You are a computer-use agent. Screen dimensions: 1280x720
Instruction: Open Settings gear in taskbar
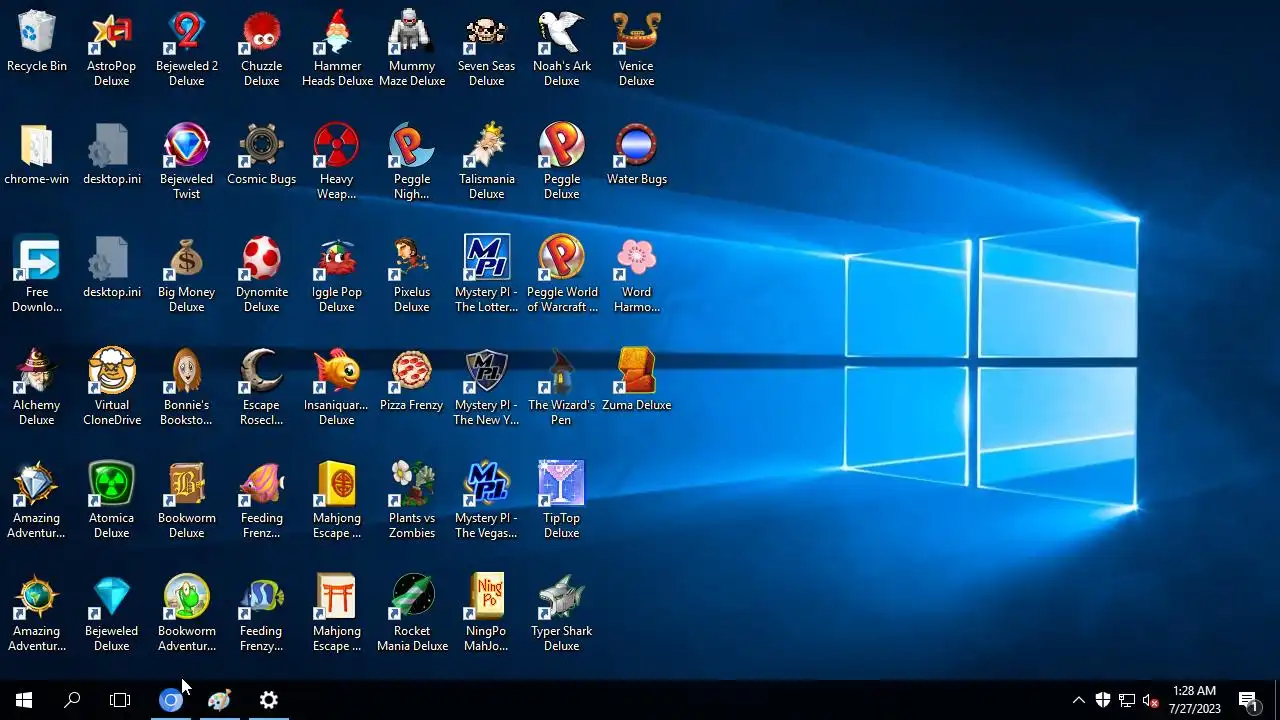tap(268, 700)
